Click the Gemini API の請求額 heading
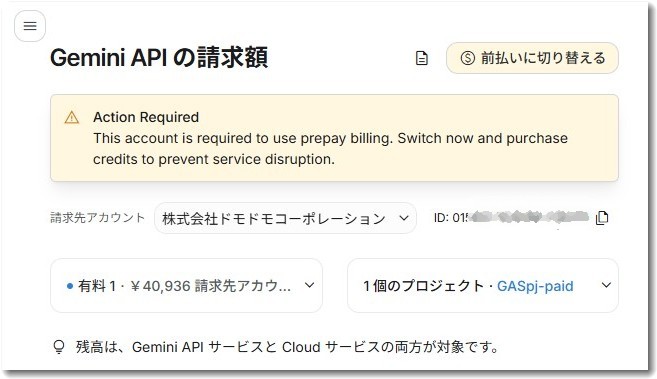 click(159, 57)
